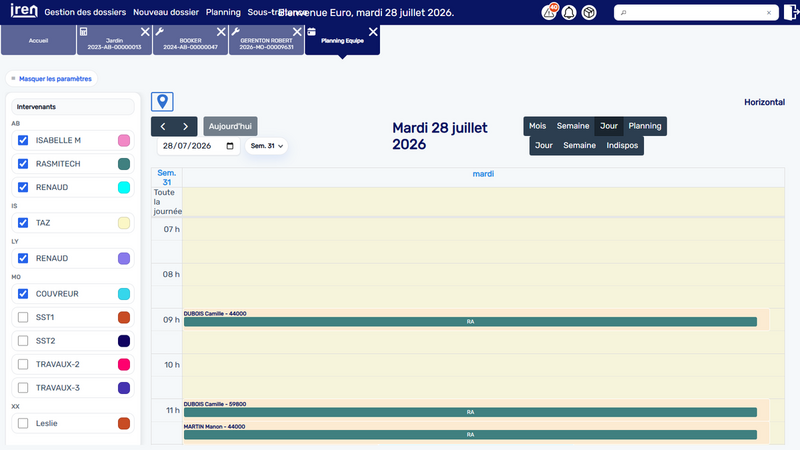Click the Horizontal layout toggle
This screenshot has height=450, width=800.
pyautogui.click(x=764, y=102)
